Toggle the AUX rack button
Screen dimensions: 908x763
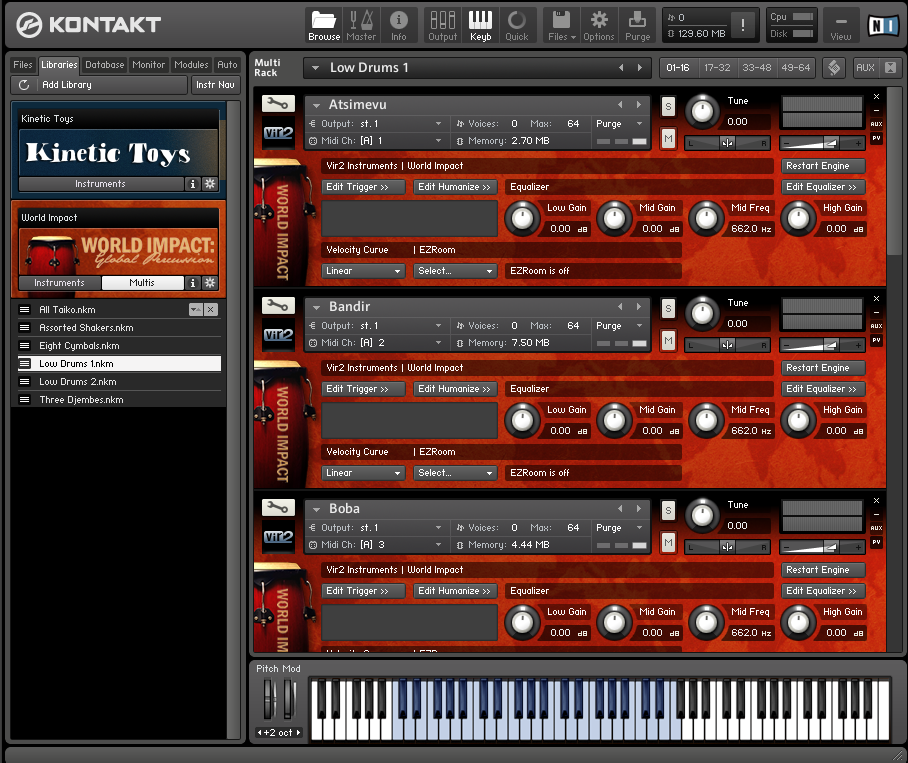[x=865, y=68]
